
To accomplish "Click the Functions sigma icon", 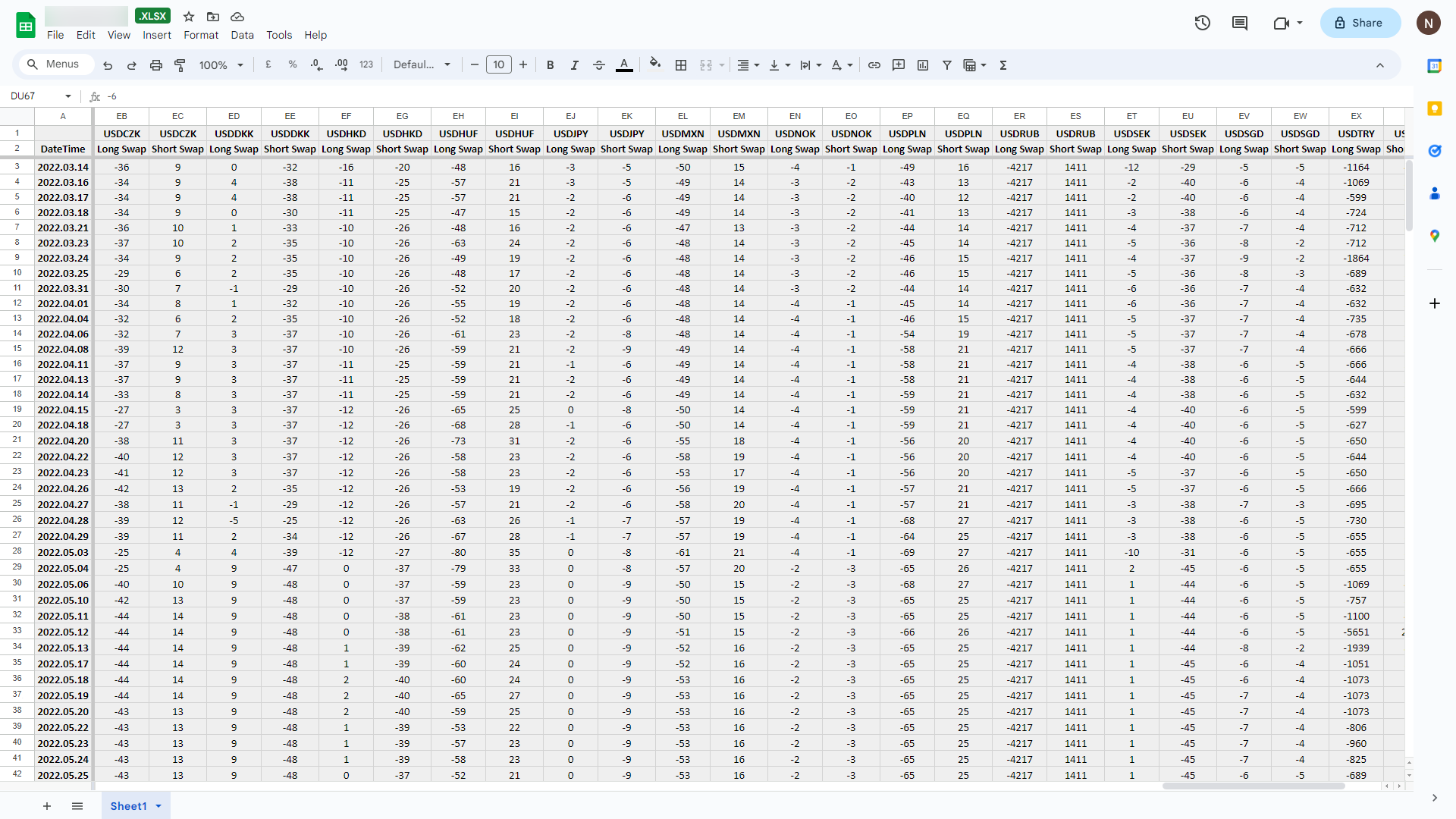I will 1003,65.
